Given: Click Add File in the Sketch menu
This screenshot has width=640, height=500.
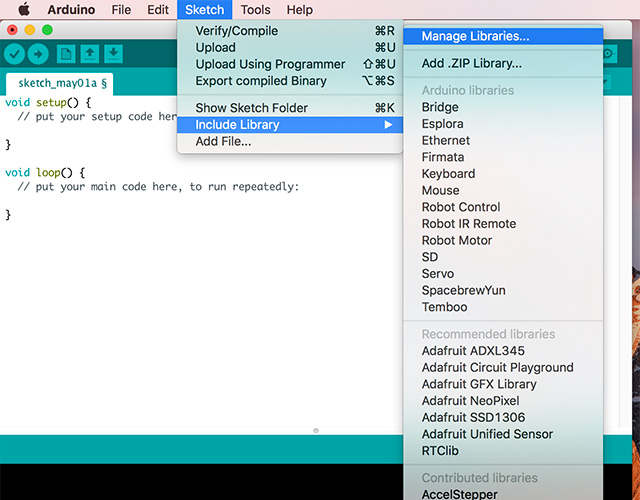Looking at the screenshot, I should coord(223,142).
